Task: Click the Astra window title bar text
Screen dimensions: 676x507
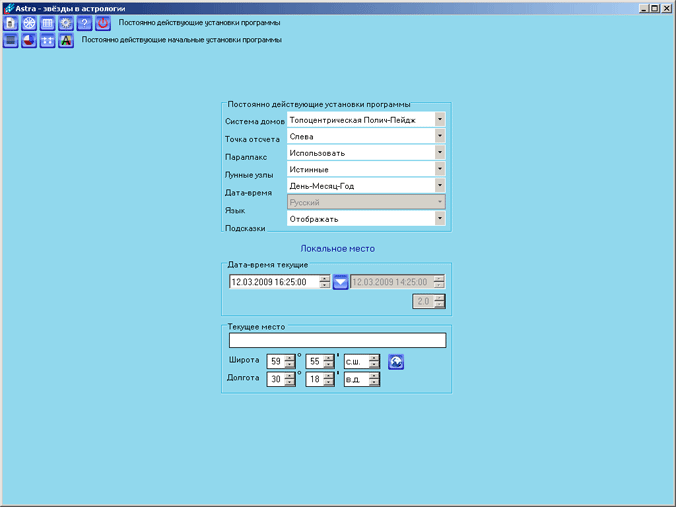Action: point(70,9)
